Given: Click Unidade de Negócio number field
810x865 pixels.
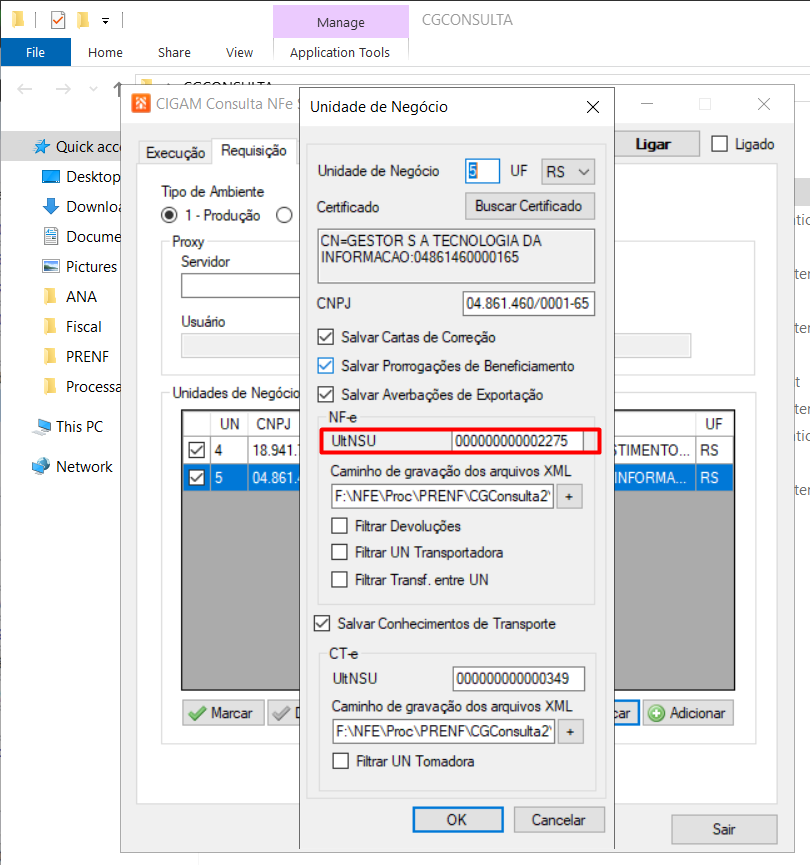Looking at the screenshot, I should pyautogui.click(x=482, y=171).
